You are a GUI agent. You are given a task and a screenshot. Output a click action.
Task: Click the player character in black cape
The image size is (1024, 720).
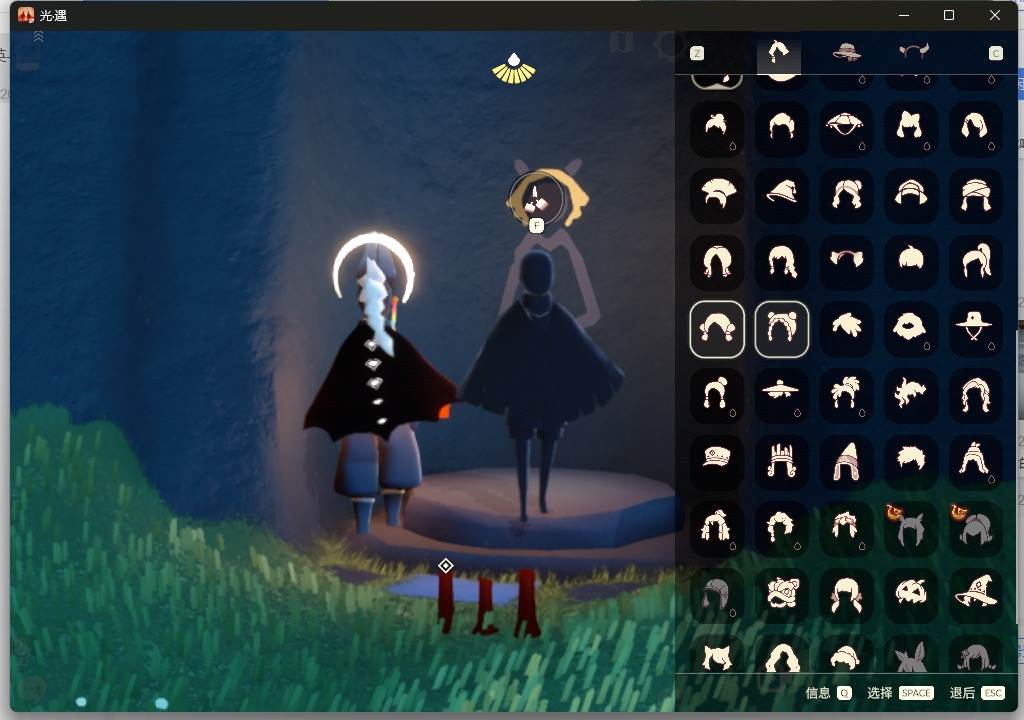[379, 385]
